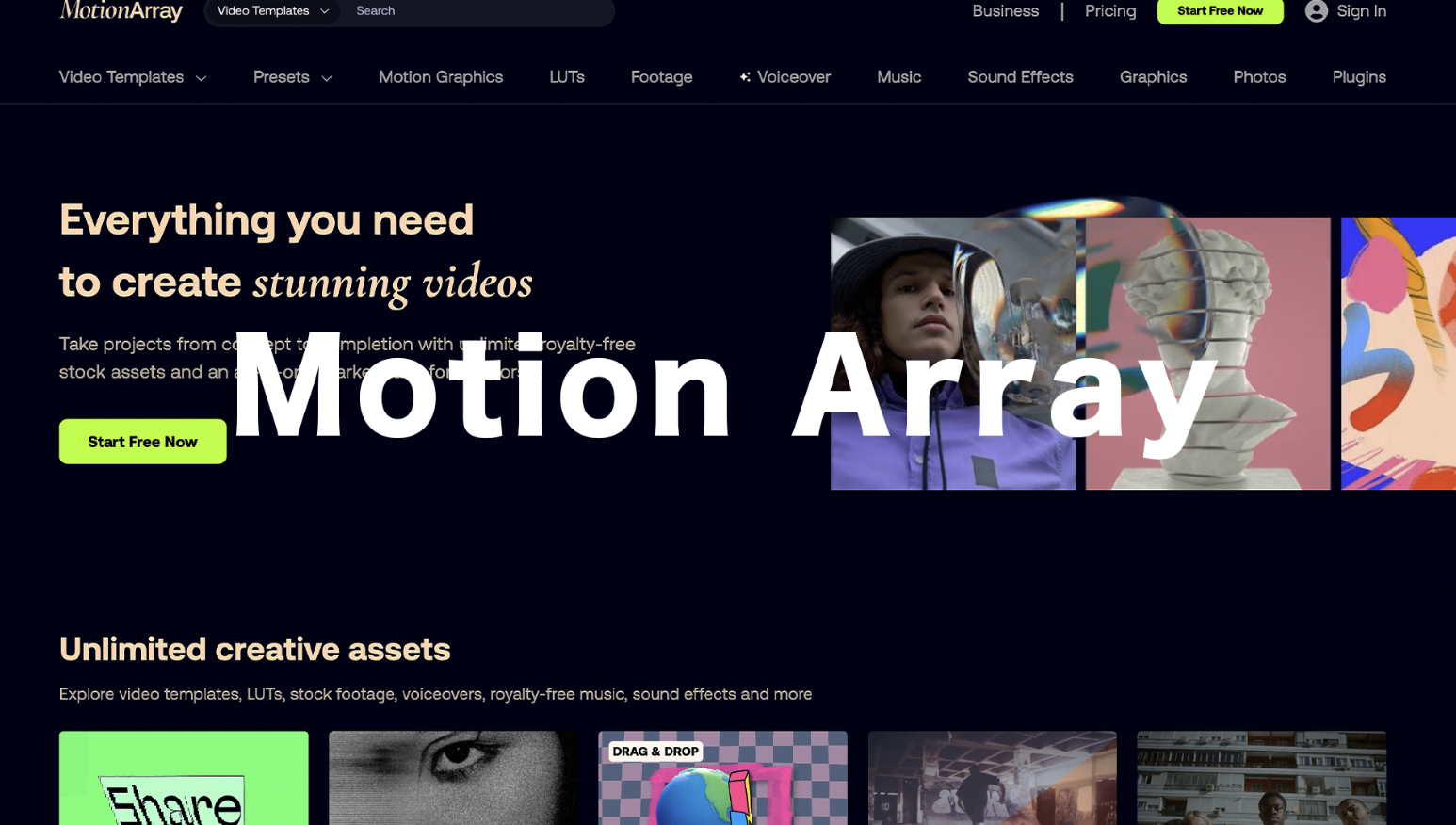Go to the Pricing page
The width and height of the screenshot is (1456, 825).
point(1109,11)
